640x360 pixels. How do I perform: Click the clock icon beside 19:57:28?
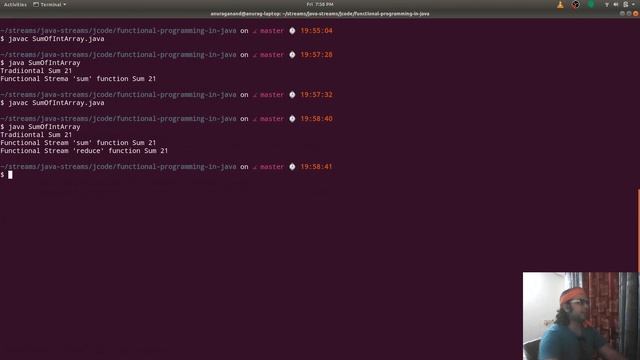tap(292, 55)
